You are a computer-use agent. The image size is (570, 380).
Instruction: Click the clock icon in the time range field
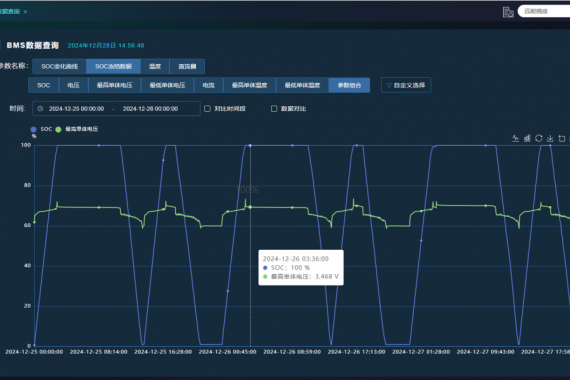coord(40,108)
